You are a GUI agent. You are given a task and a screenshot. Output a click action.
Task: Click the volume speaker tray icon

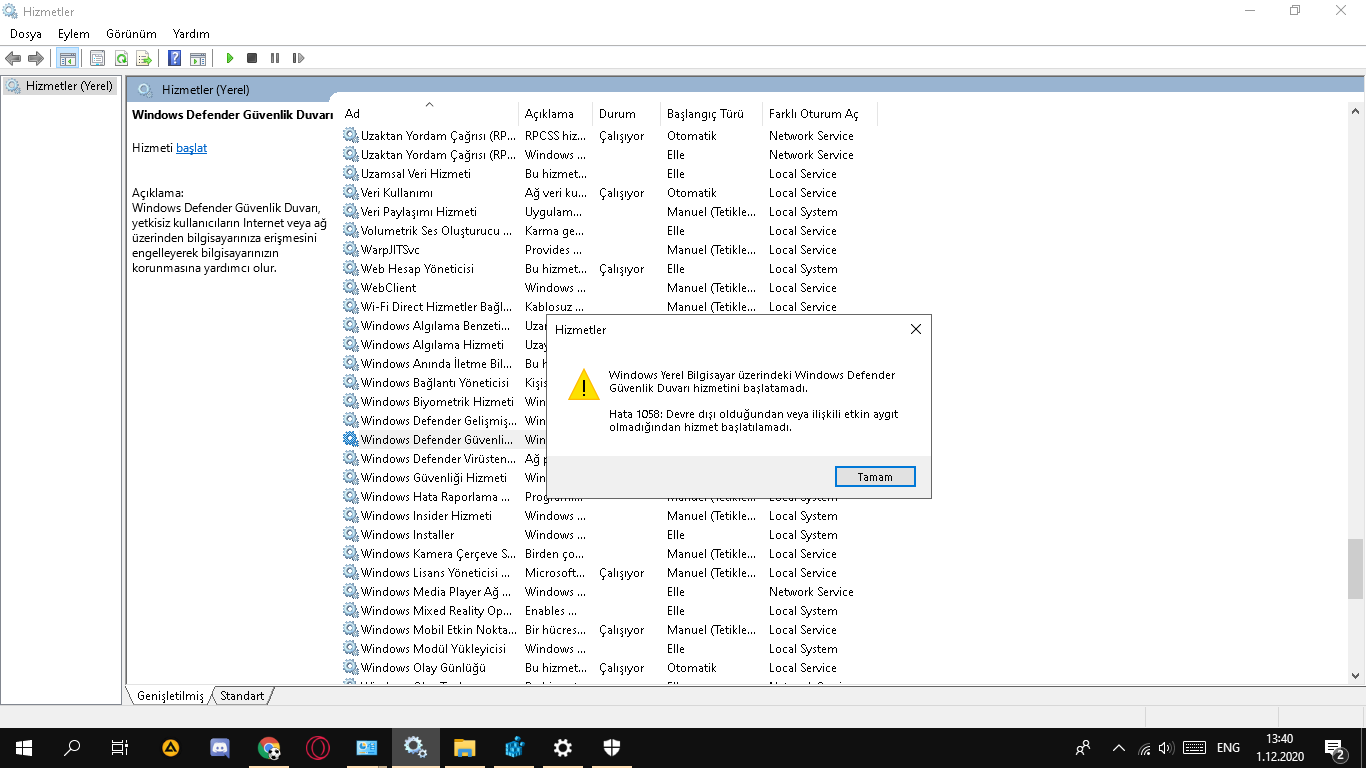pyautogui.click(x=1166, y=747)
